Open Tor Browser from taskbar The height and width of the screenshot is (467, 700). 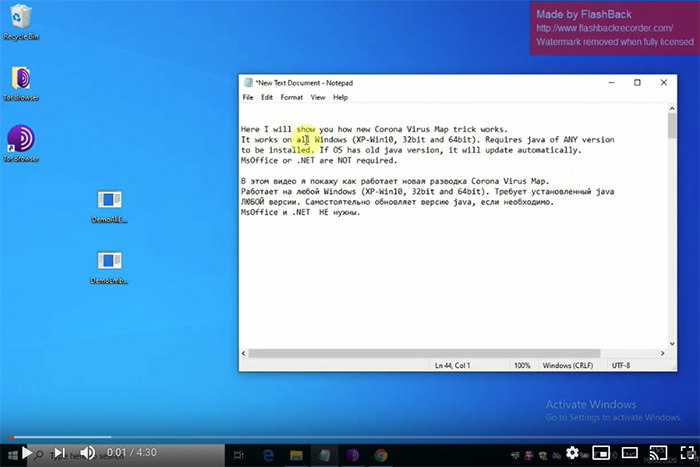pyautogui.click(x=353, y=455)
